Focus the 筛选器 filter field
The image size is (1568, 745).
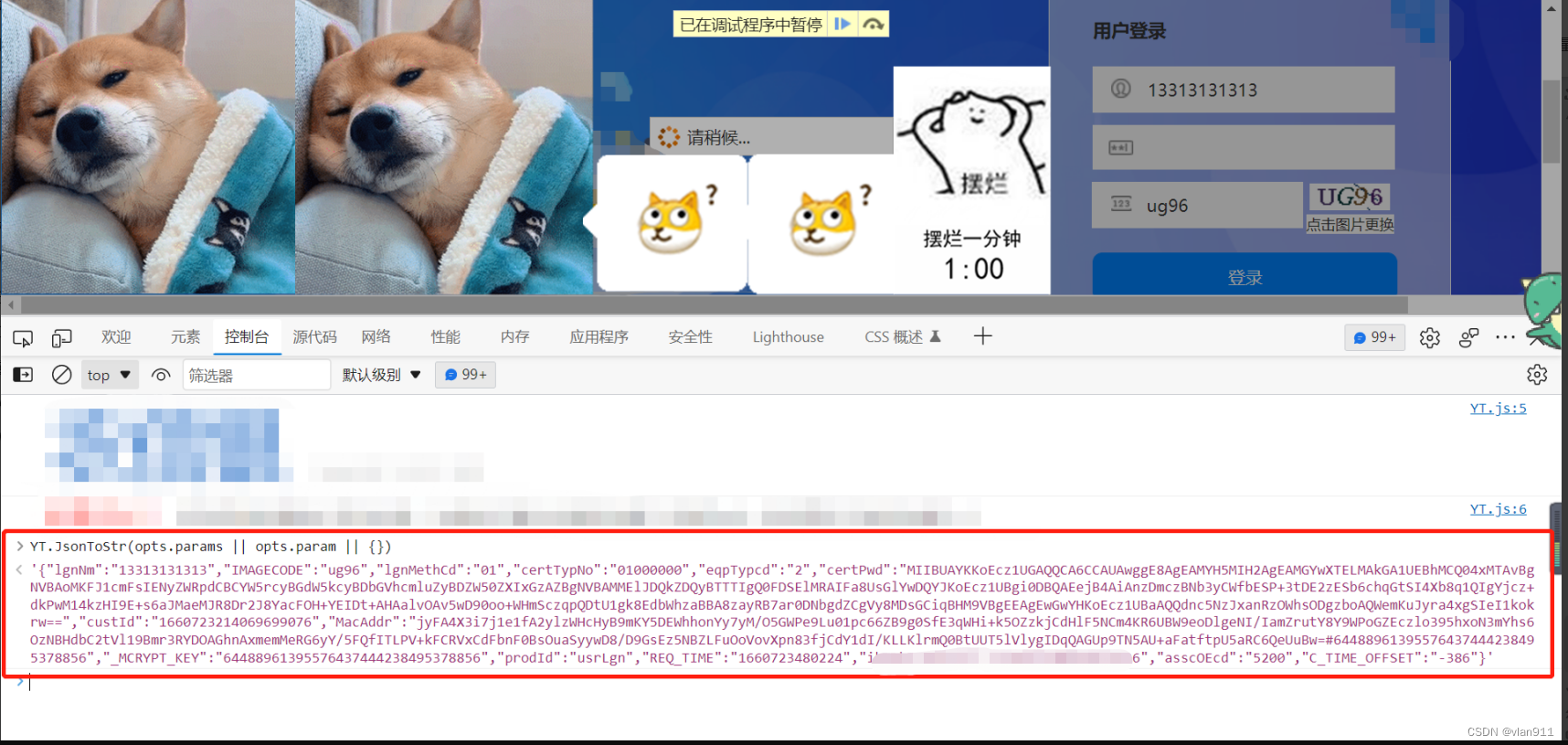[x=257, y=375]
